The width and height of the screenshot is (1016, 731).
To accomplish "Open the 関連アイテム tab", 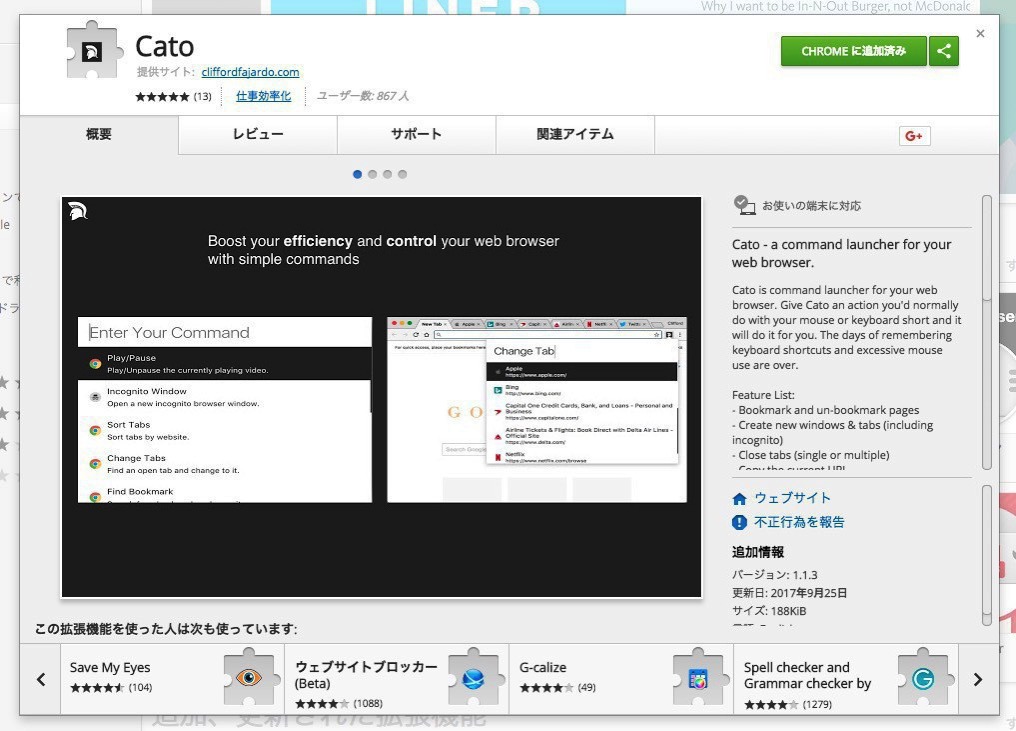I will pos(575,134).
